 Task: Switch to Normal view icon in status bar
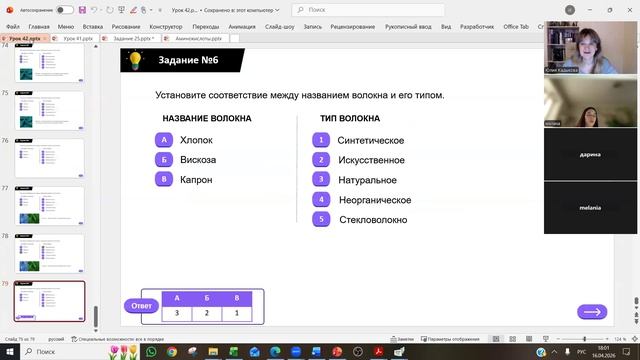[x=496, y=339]
